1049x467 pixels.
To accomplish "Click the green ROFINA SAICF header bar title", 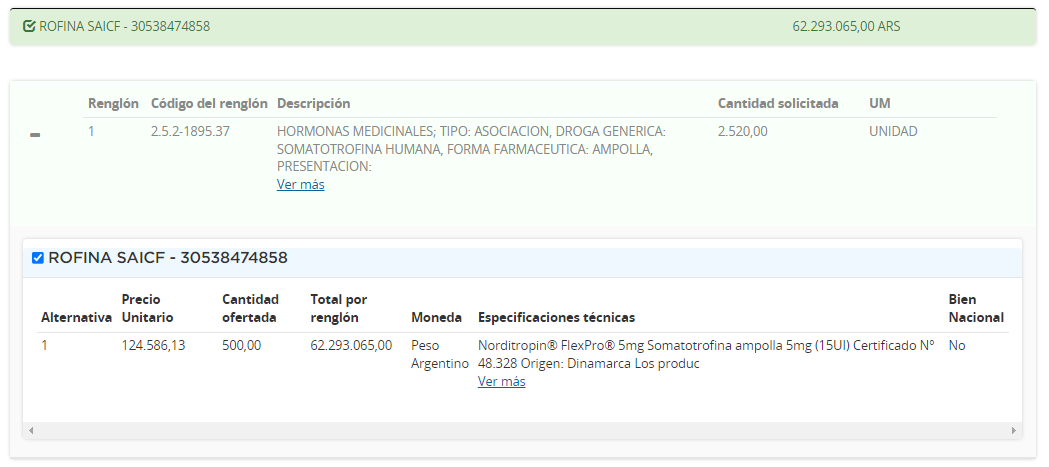I will tap(124, 26).
